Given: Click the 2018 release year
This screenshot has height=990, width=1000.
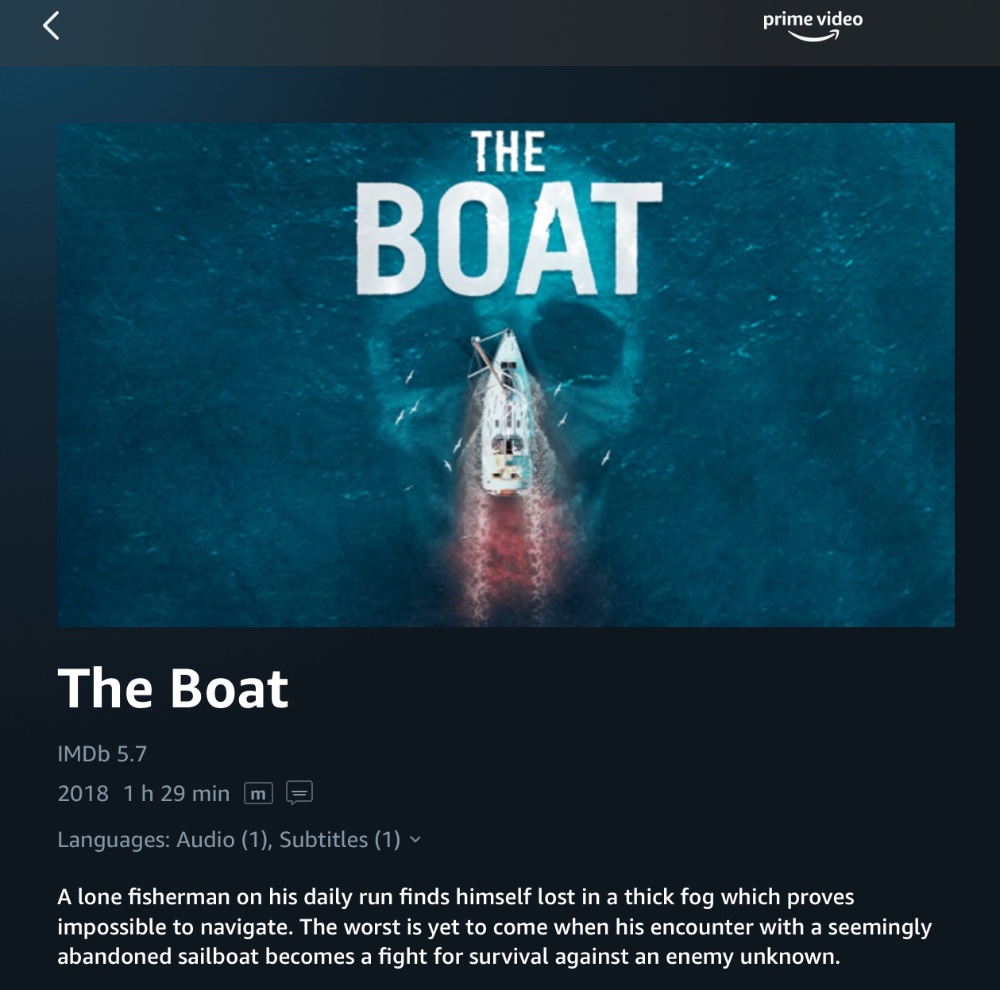Looking at the screenshot, I should (83, 794).
